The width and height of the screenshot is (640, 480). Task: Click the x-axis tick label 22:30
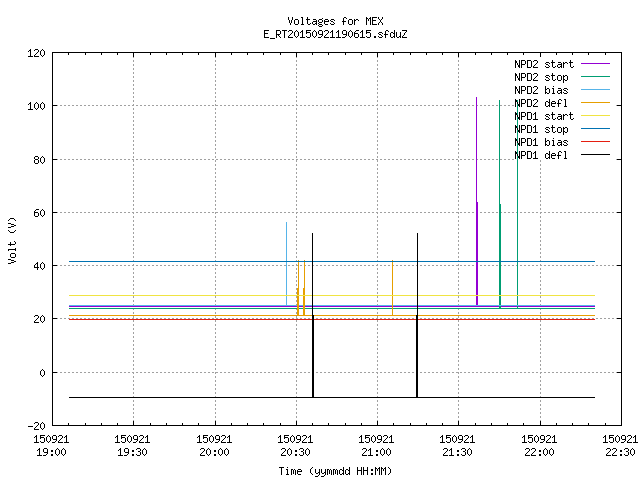(620, 453)
